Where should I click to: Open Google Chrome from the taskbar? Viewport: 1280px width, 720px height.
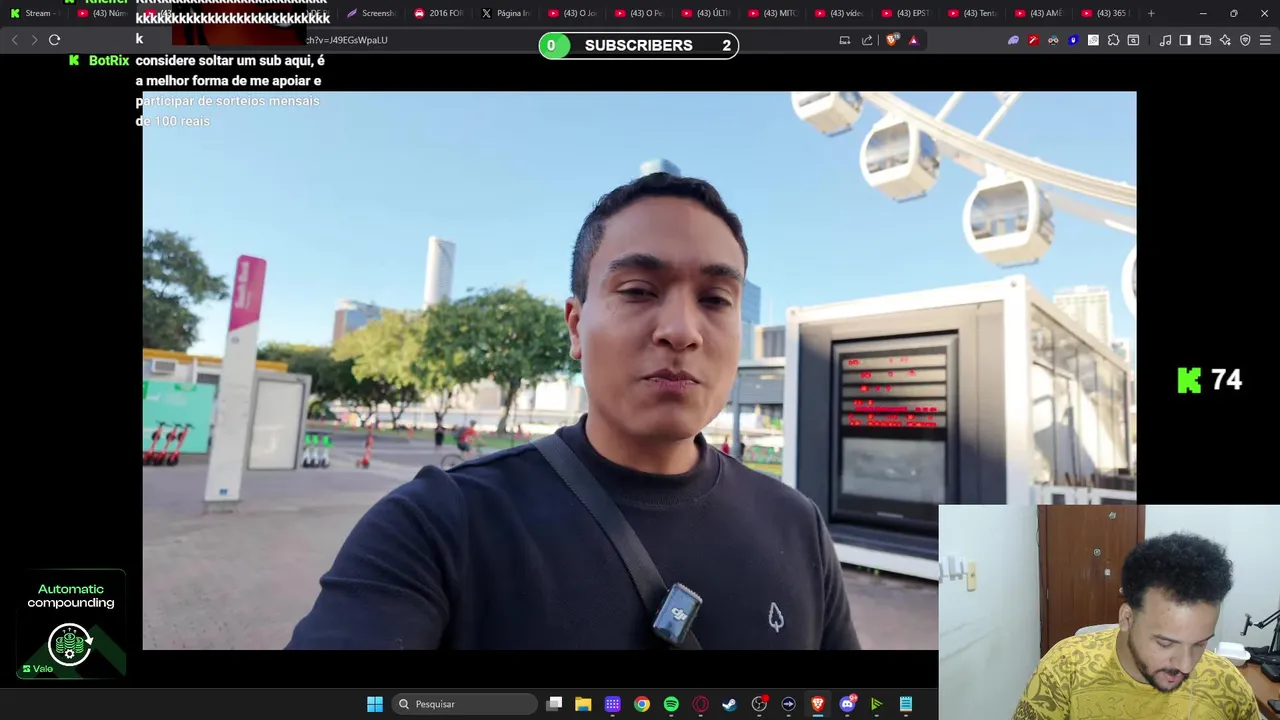point(642,704)
